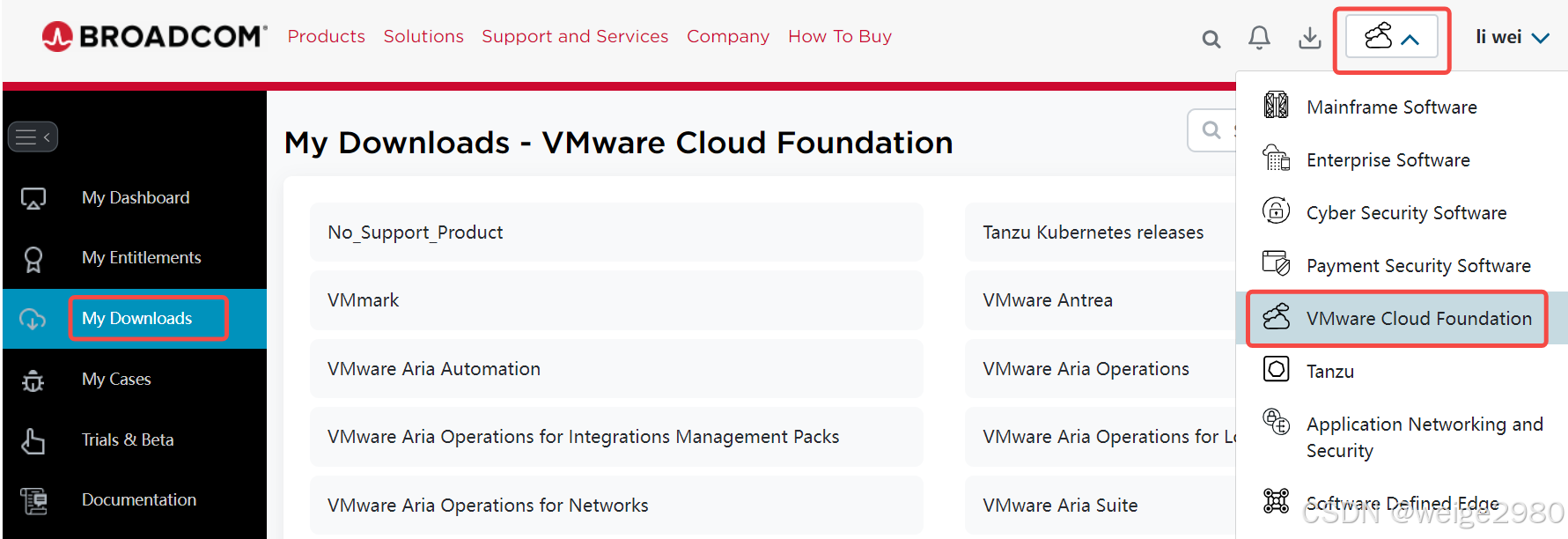Click Application Networking and Security icon
This screenshot has width=1568, height=539.
click(1277, 422)
